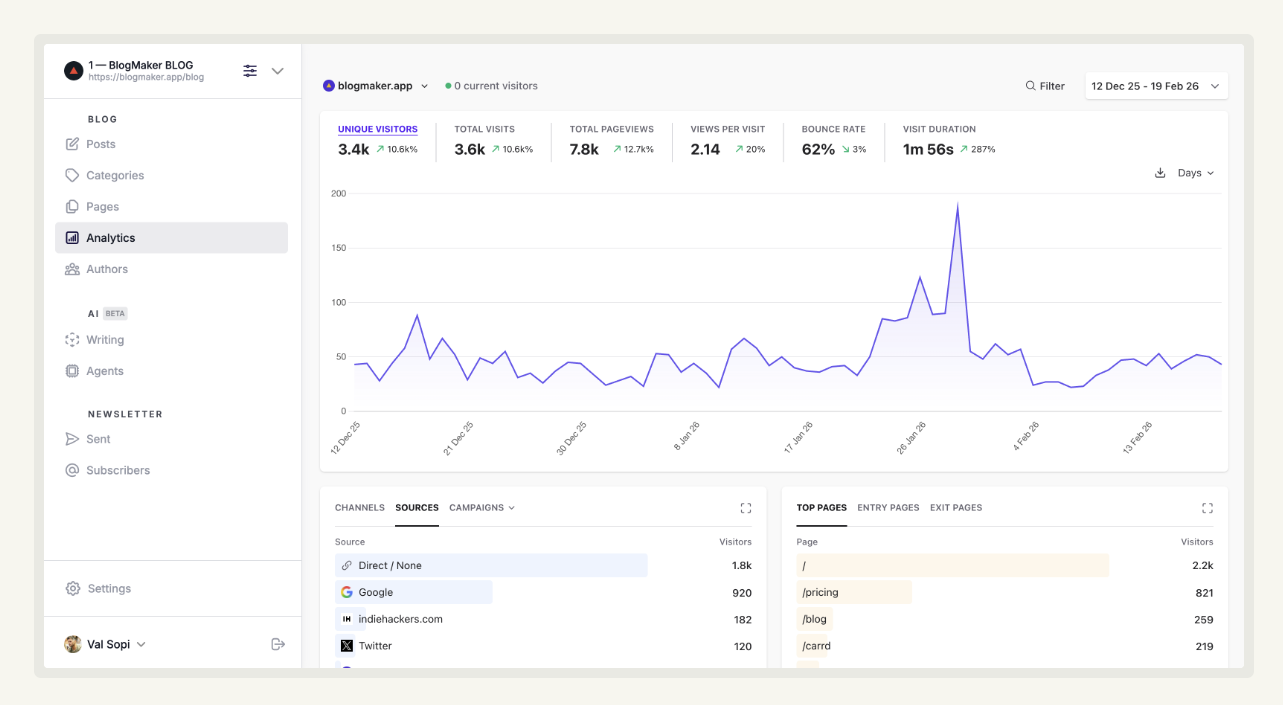The width and height of the screenshot is (1283, 705).
Task: Switch to the Entry Pages tab
Action: 888,508
